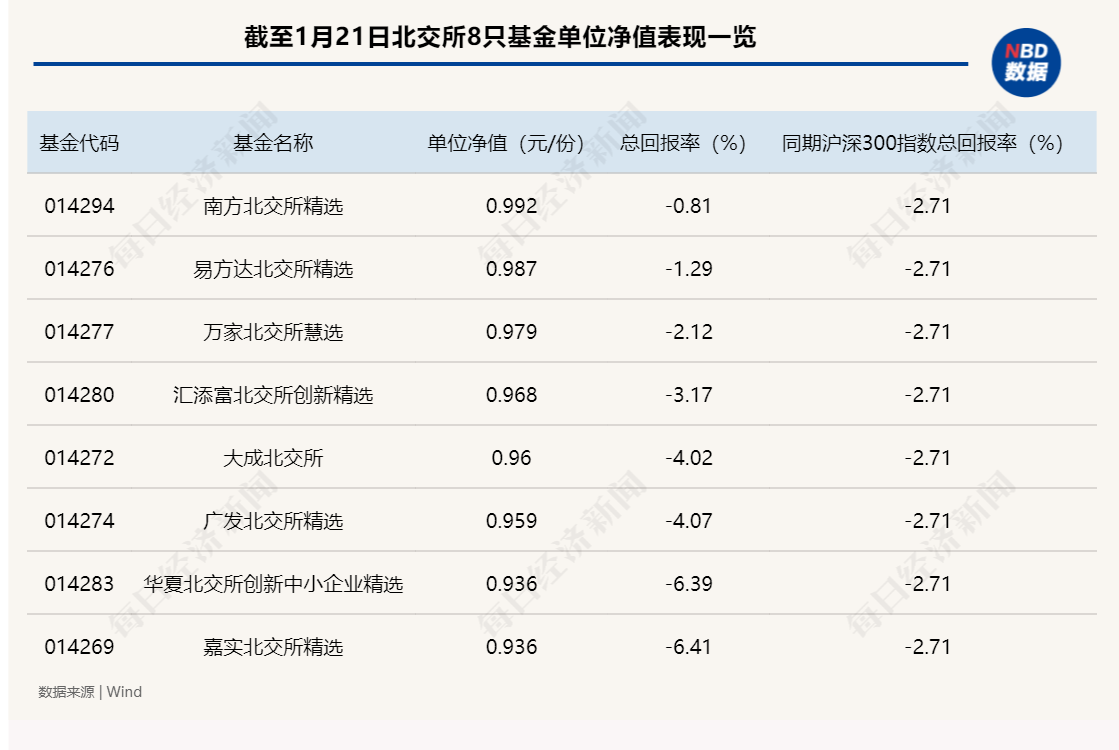
Task: Click total return -2.12
Action: pos(688,332)
